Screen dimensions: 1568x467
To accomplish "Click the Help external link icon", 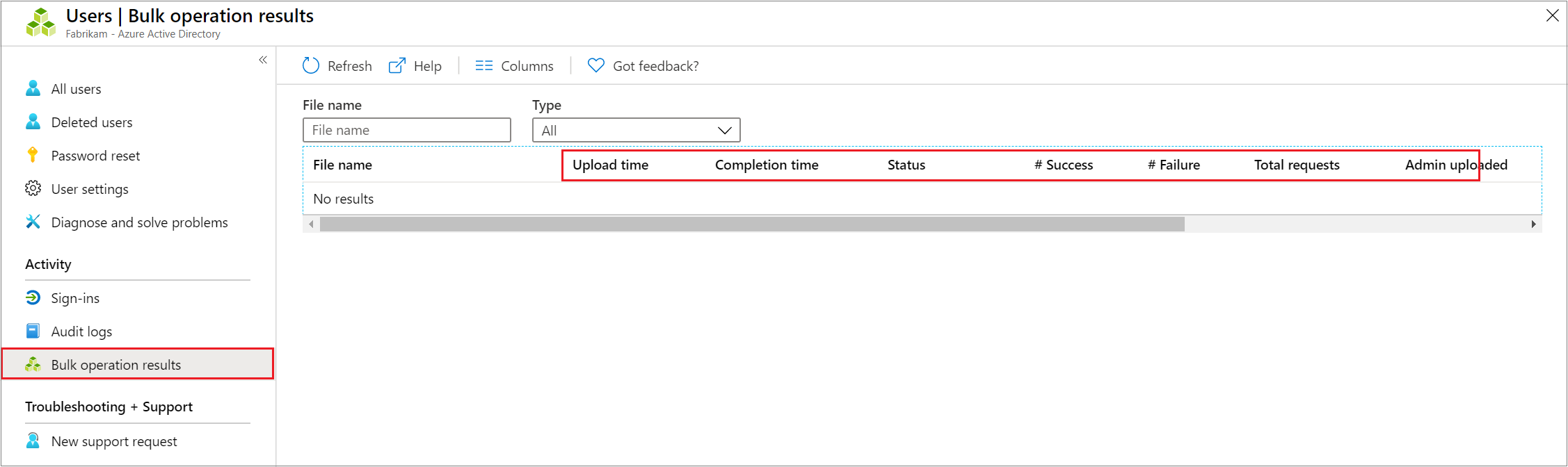I will [397, 66].
